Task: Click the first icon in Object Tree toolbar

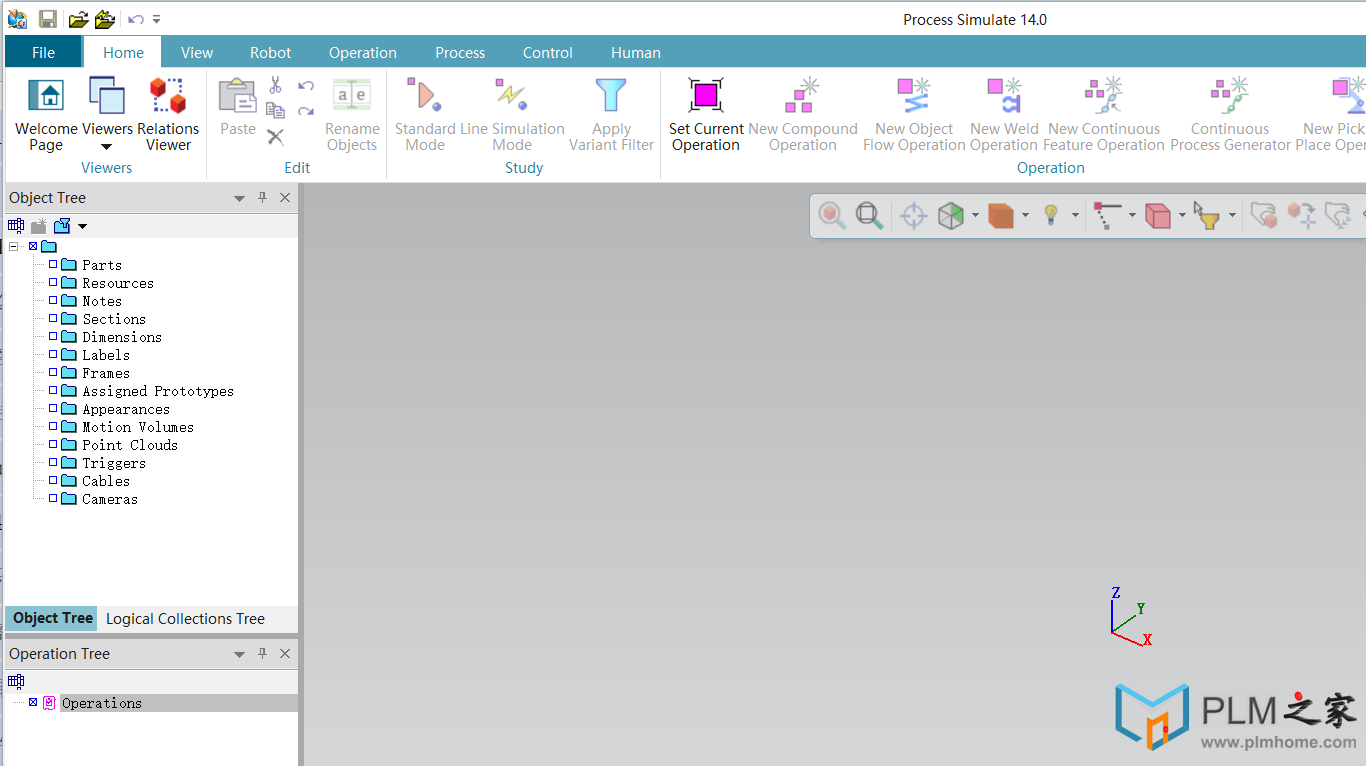Action: tap(16, 226)
